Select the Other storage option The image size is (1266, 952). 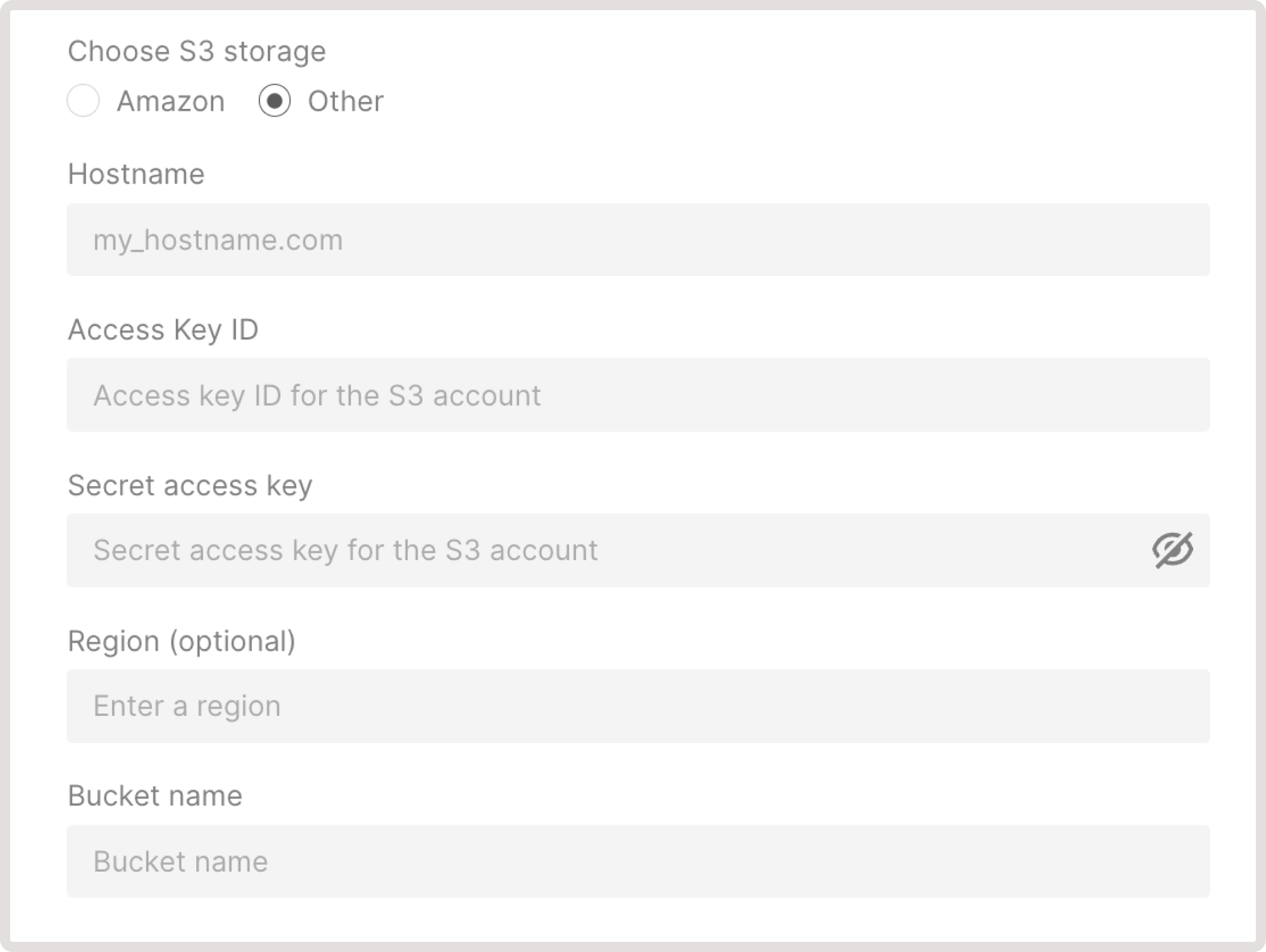tap(275, 99)
